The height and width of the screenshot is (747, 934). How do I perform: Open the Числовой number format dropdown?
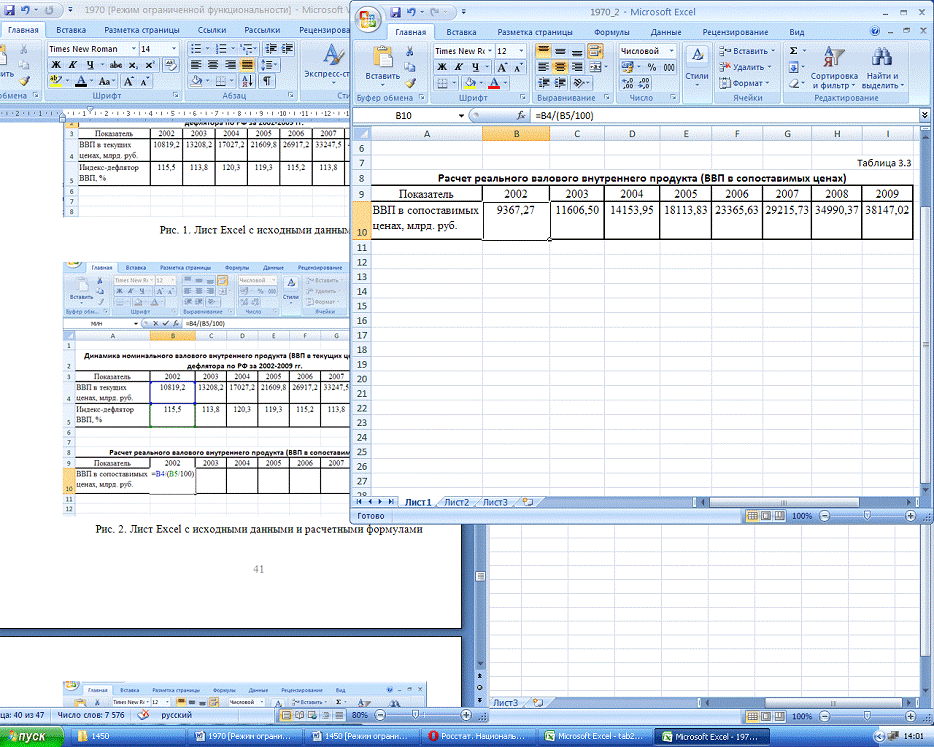(x=672, y=51)
